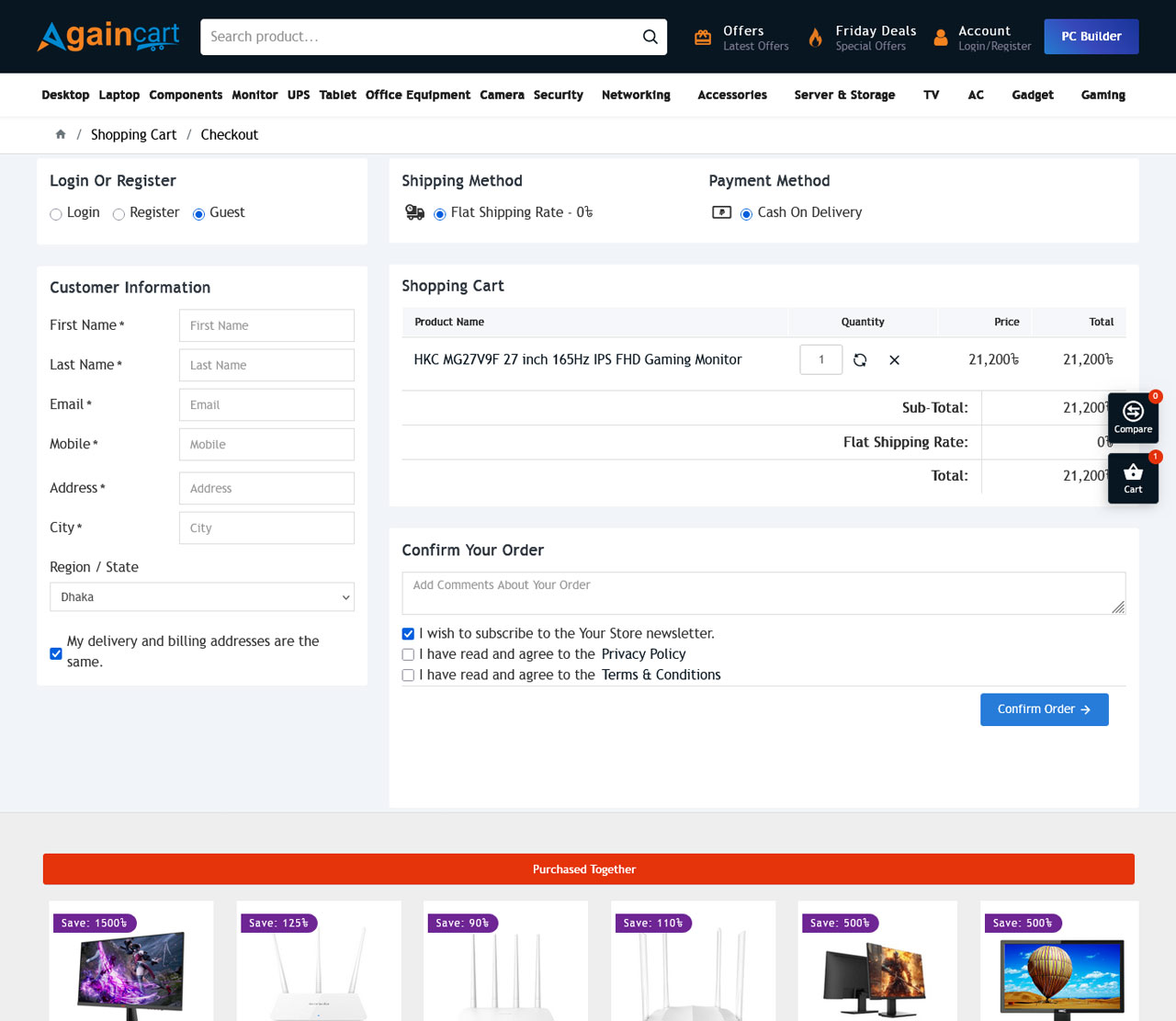The width and height of the screenshot is (1176, 1021).
Task: Open the PC Builder page
Action: pos(1091,36)
